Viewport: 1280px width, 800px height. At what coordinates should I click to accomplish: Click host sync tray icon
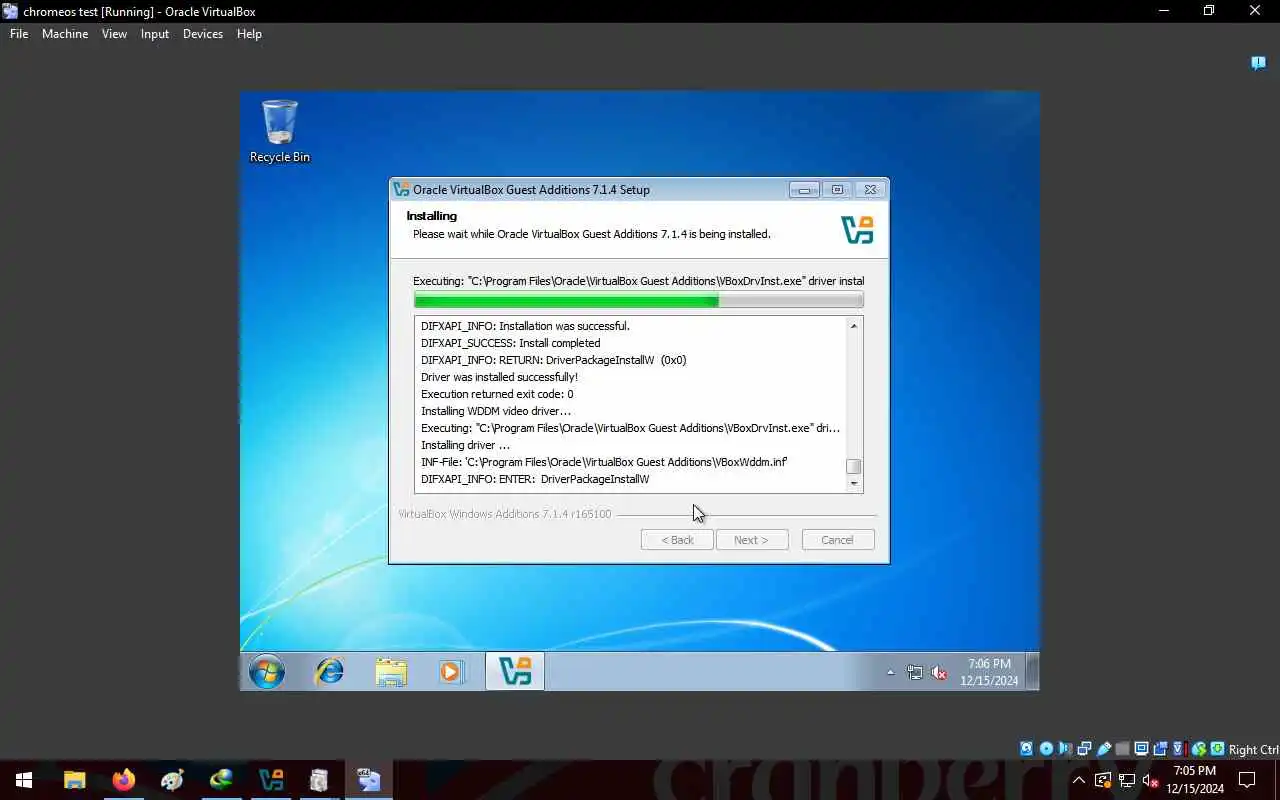(1103, 780)
